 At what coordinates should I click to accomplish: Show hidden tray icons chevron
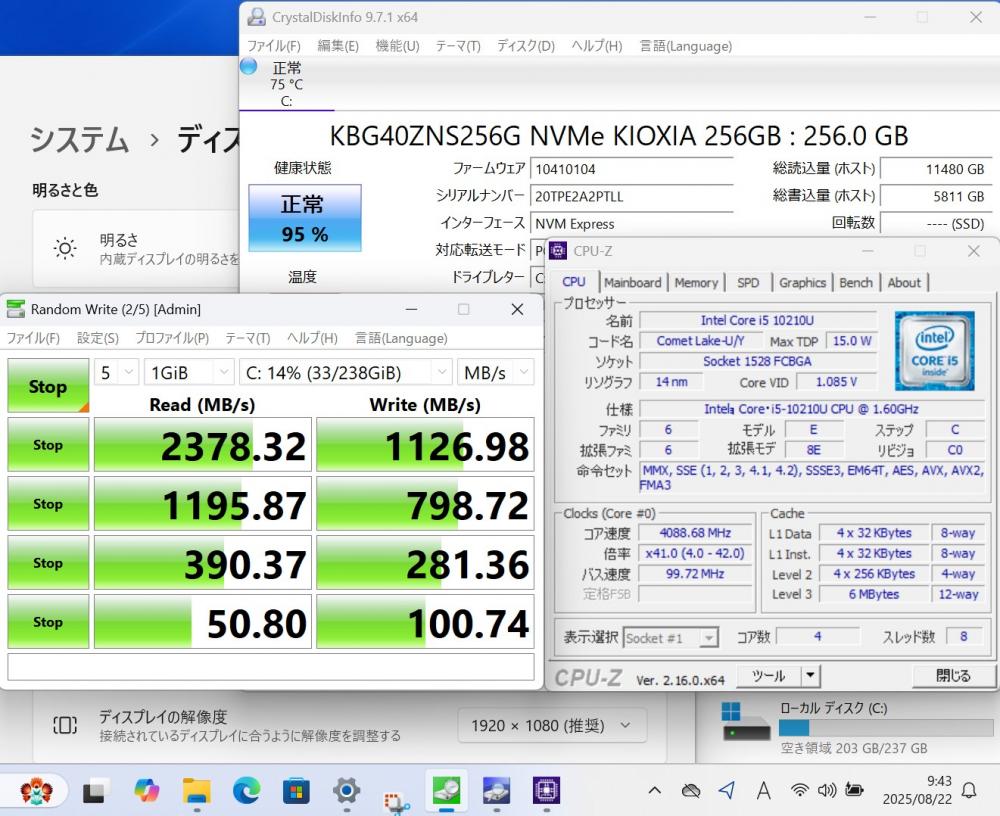click(654, 790)
